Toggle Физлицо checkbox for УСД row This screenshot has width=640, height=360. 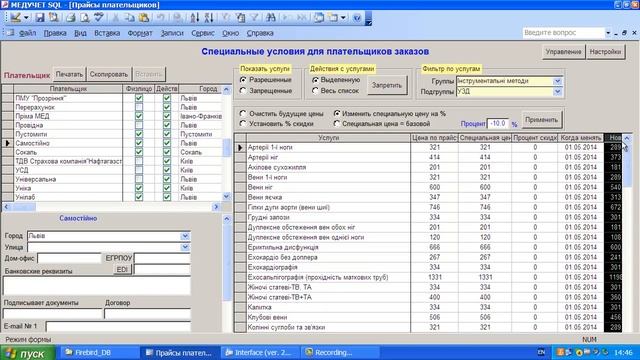(x=139, y=170)
